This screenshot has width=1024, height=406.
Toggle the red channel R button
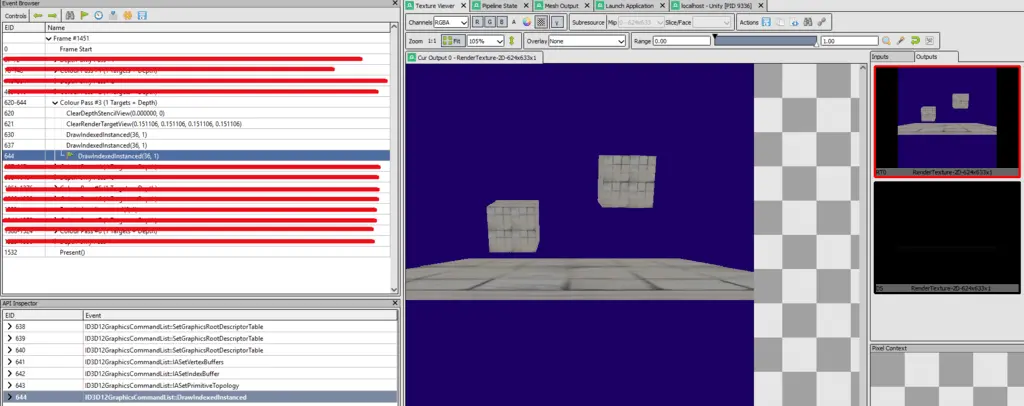tap(478, 22)
